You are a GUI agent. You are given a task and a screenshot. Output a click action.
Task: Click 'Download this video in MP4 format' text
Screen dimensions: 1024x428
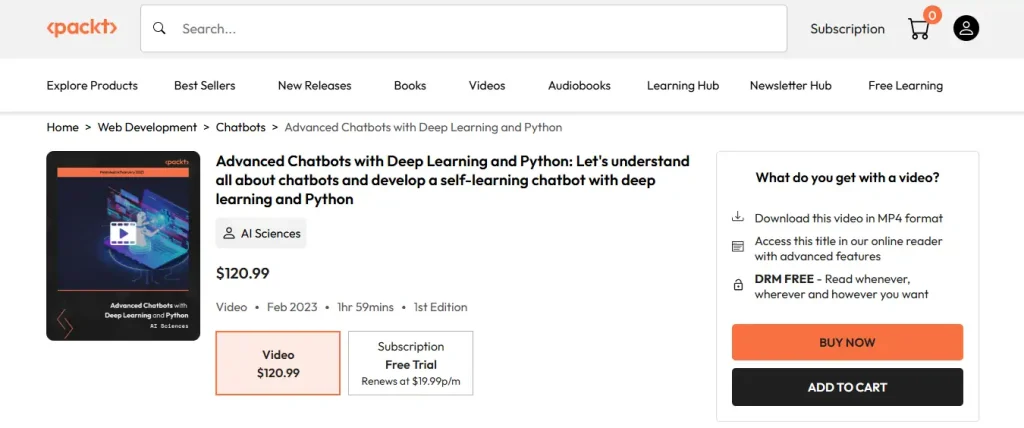coord(848,218)
